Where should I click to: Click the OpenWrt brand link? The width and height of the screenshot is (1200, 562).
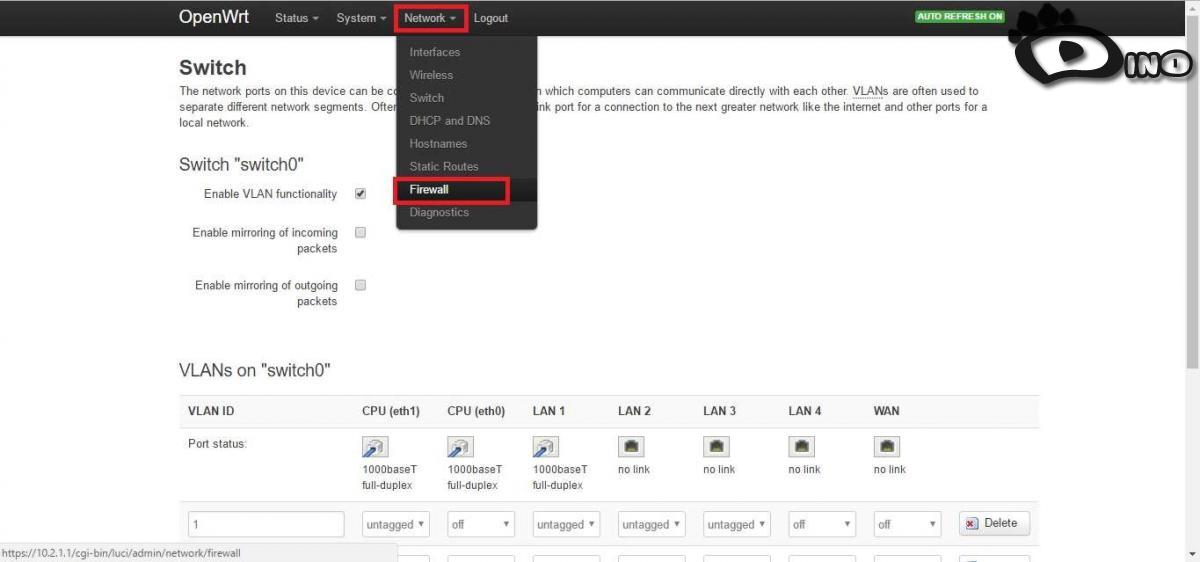click(214, 17)
